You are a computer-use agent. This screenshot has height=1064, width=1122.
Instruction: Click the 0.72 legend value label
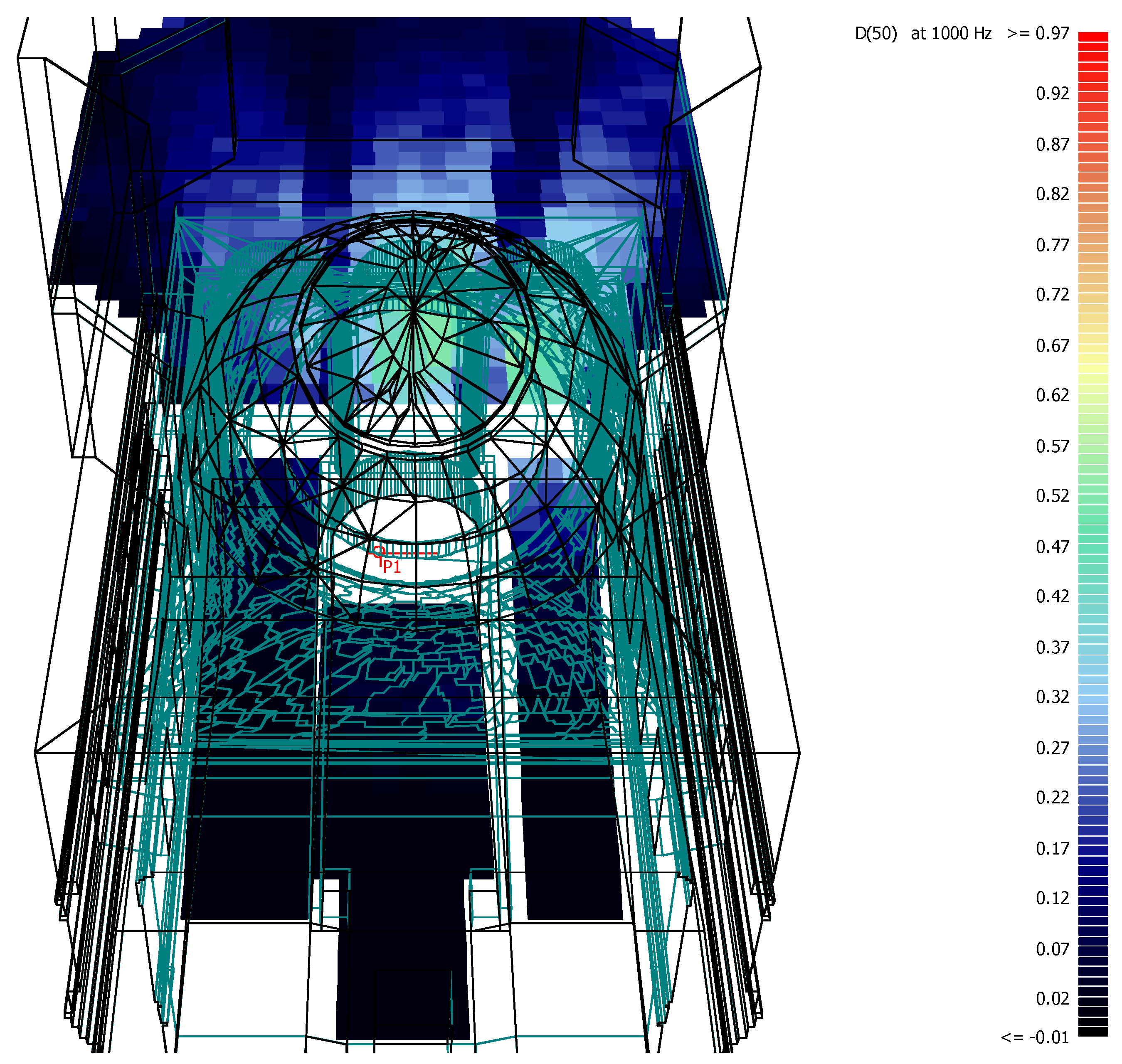point(1052,295)
